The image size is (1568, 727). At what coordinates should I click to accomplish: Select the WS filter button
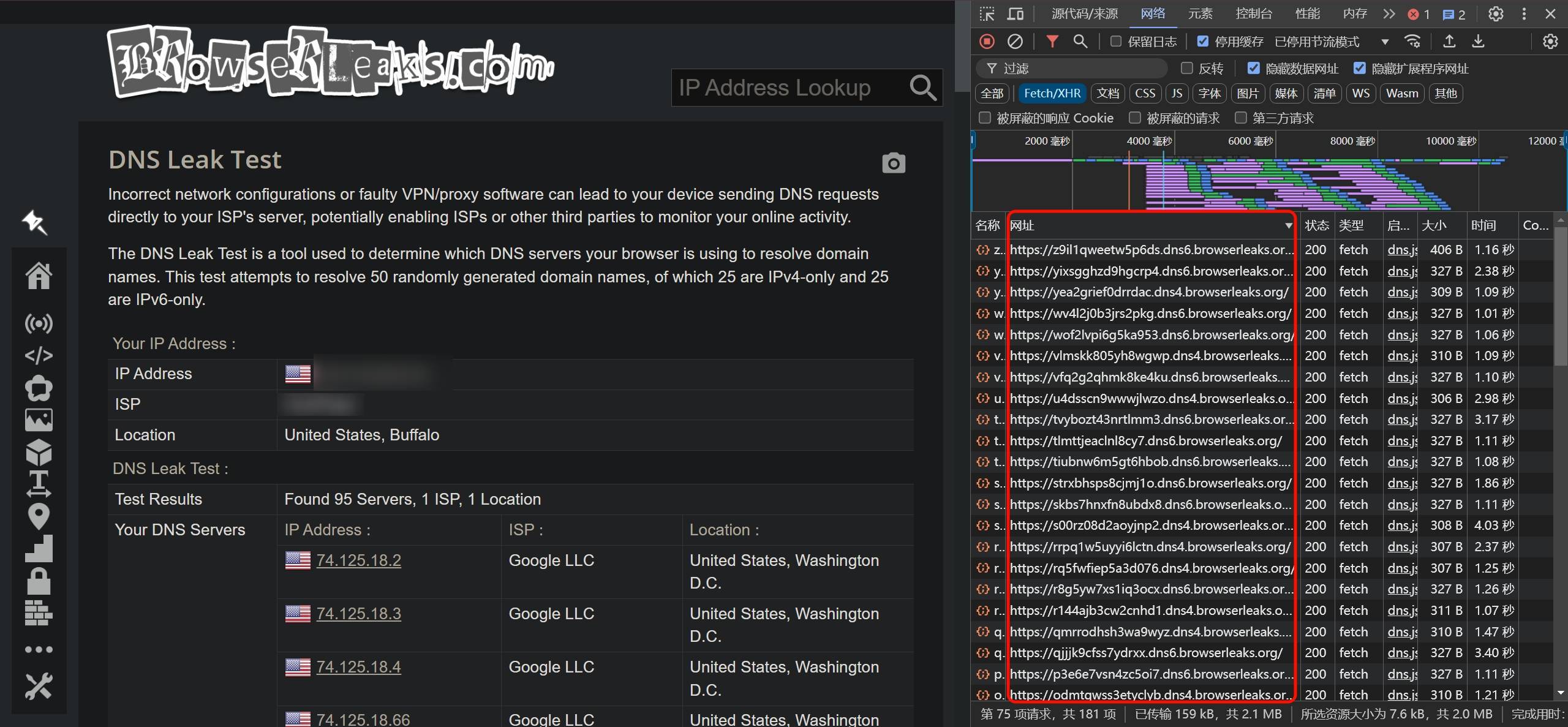tap(1361, 93)
